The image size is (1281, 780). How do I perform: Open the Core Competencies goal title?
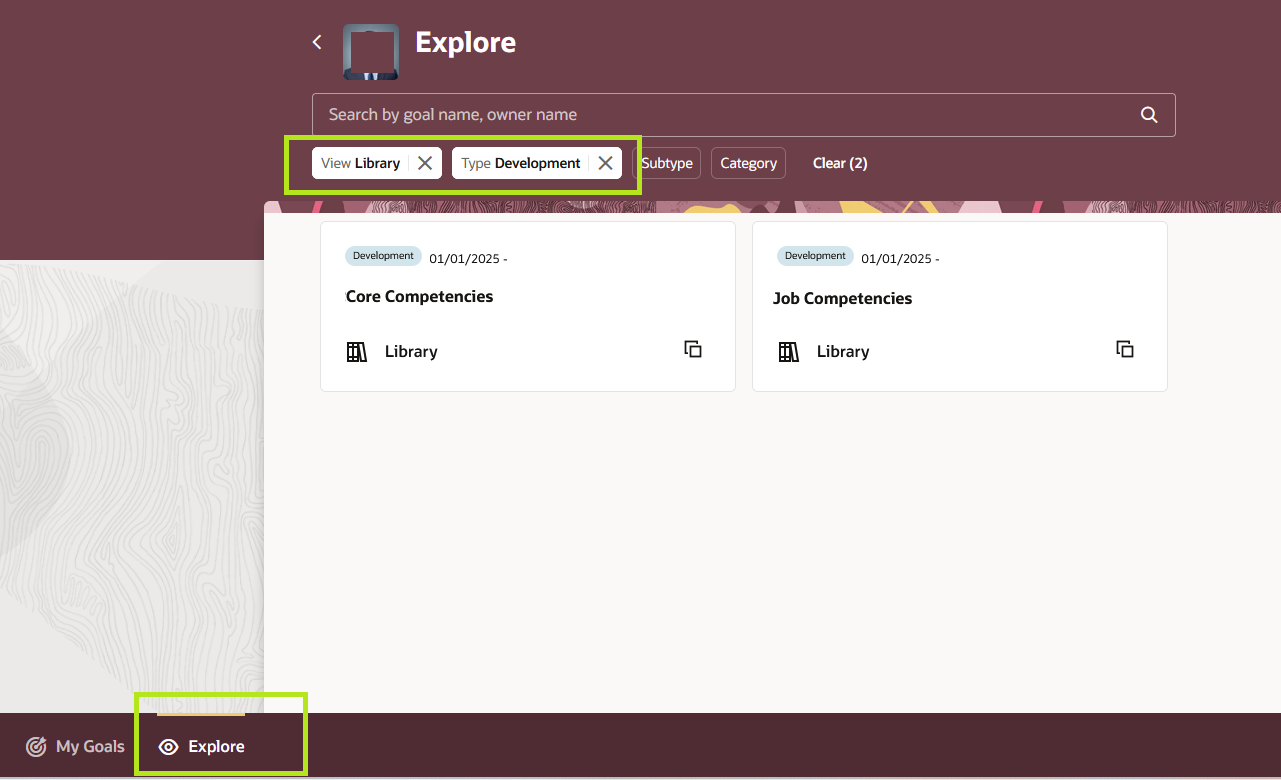[419, 296]
